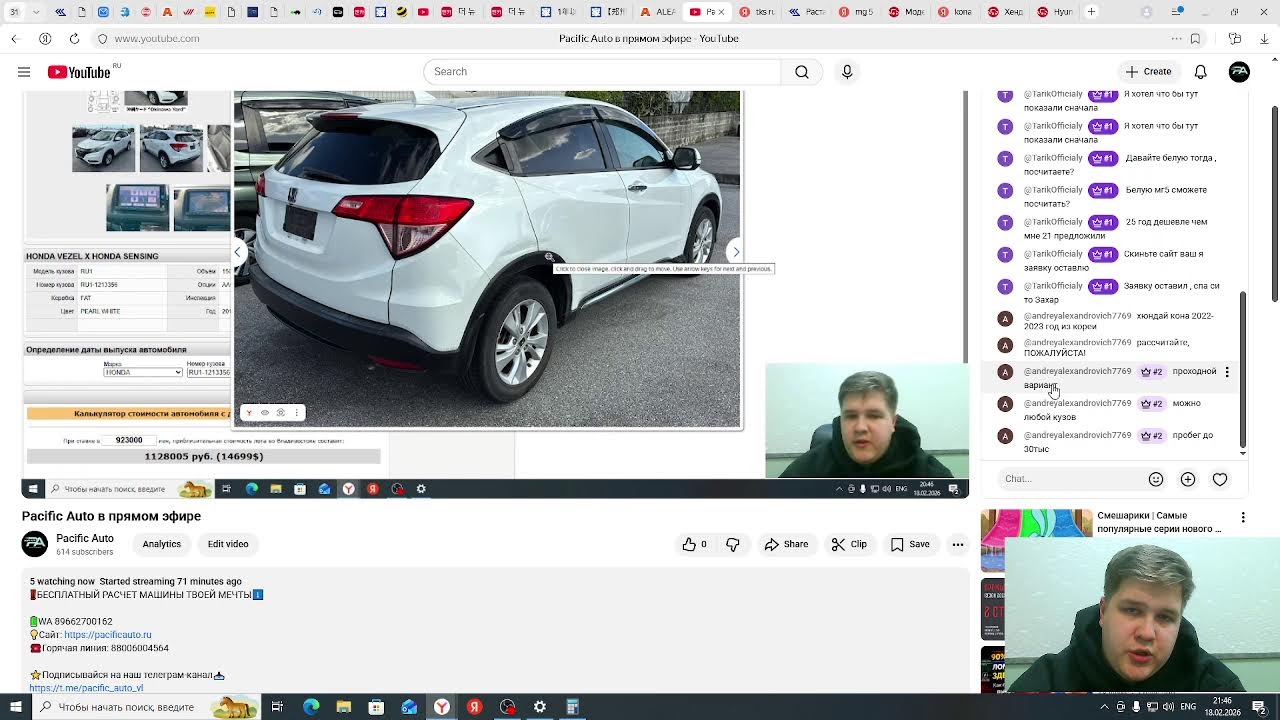Create a Clip of the stream
Viewport: 1280px width, 720px height.
(849, 544)
